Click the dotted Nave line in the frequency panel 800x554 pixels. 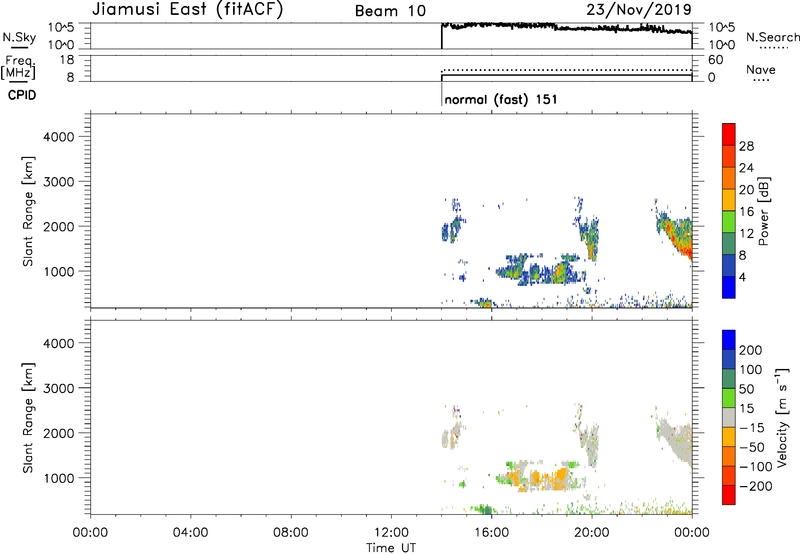pos(566,70)
